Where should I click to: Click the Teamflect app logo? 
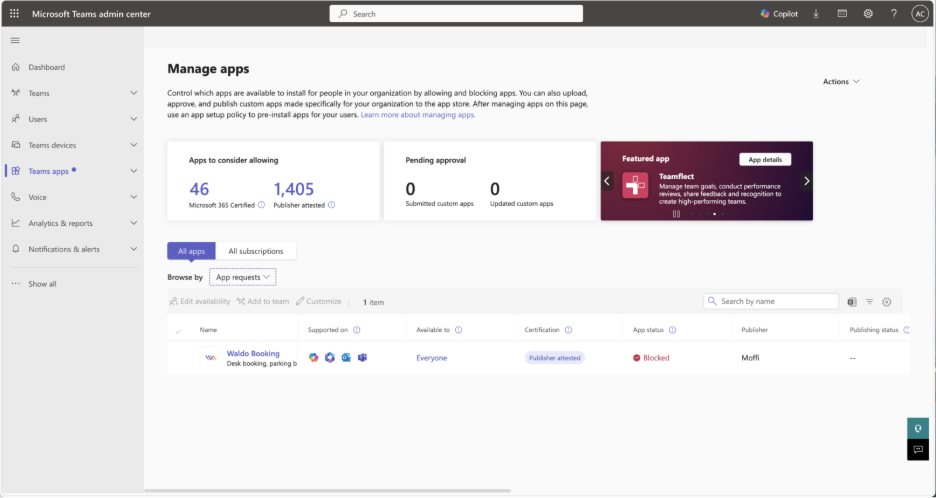(635, 185)
